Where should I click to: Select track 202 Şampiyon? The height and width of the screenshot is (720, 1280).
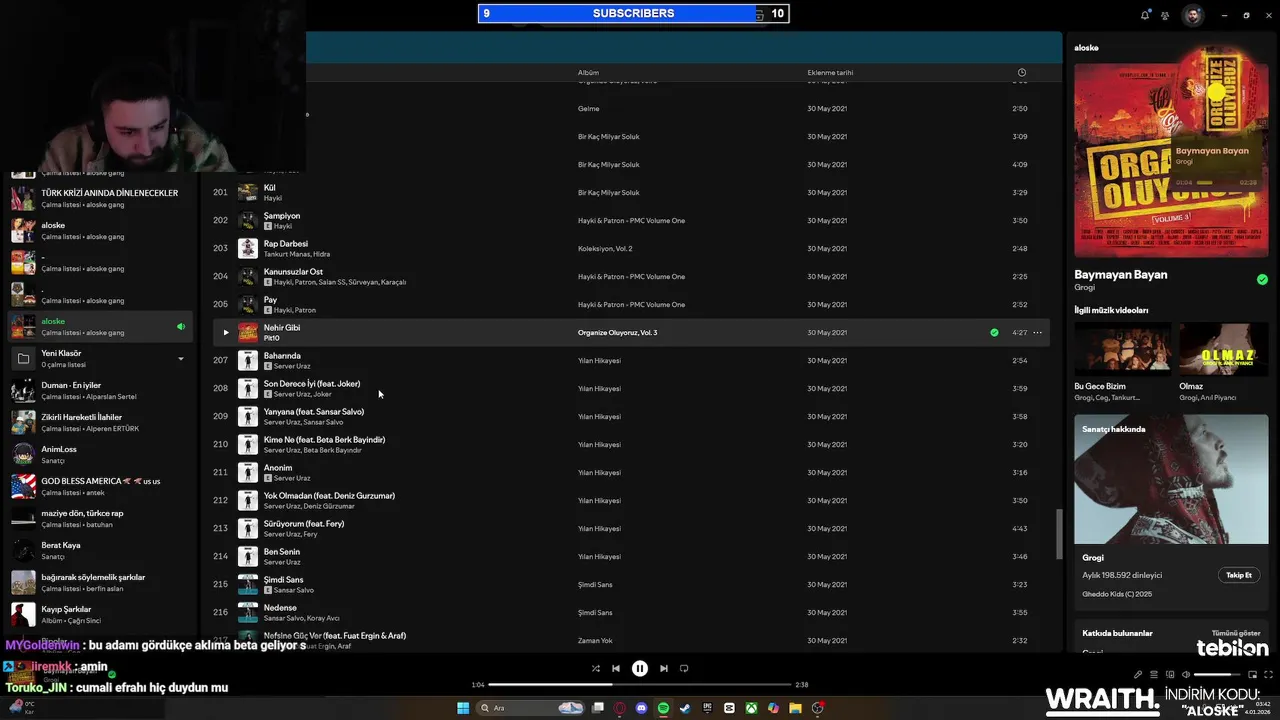[x=630, y=220]
